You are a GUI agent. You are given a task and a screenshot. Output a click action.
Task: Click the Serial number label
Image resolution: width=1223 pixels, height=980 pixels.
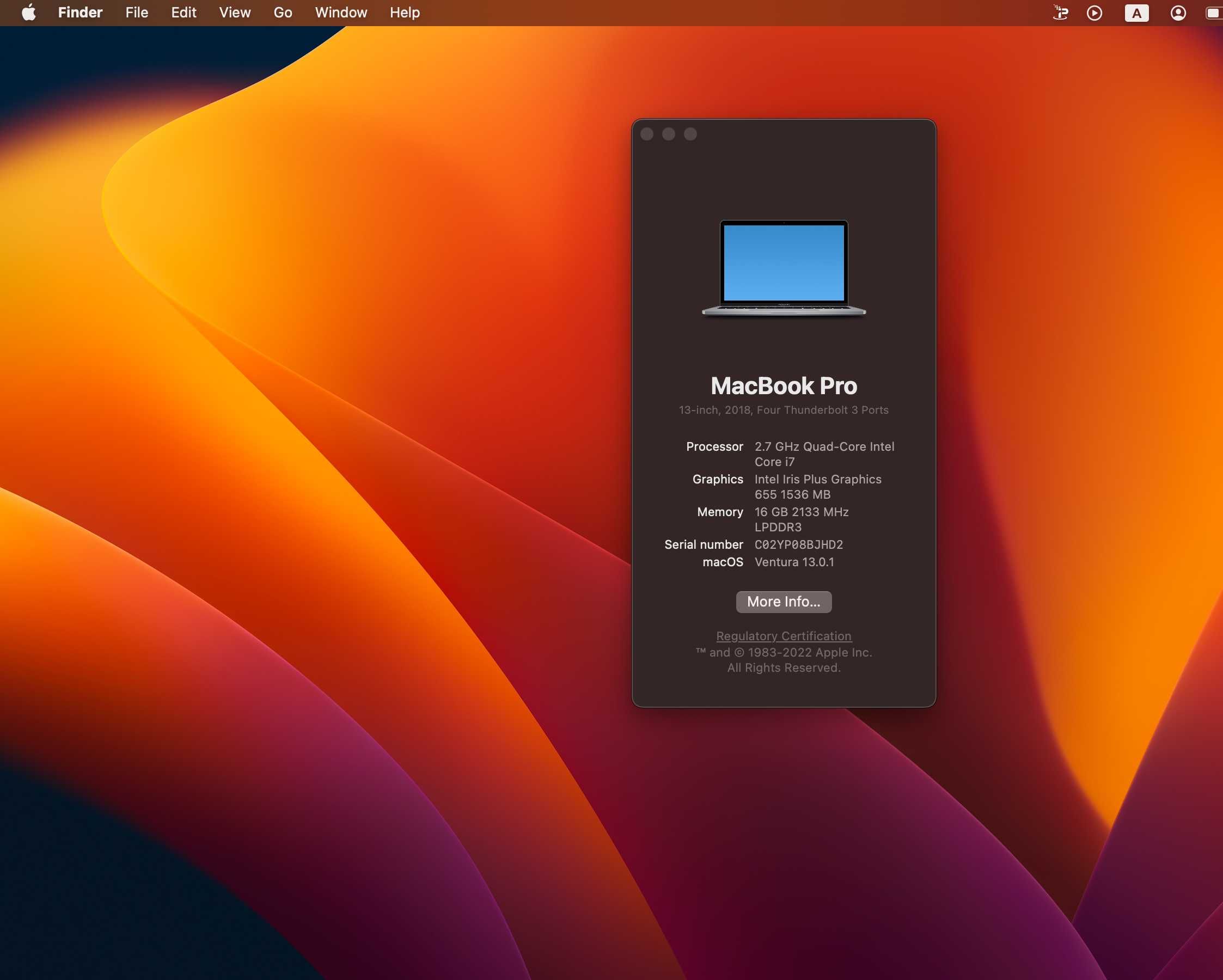click(x=704, y=544)
